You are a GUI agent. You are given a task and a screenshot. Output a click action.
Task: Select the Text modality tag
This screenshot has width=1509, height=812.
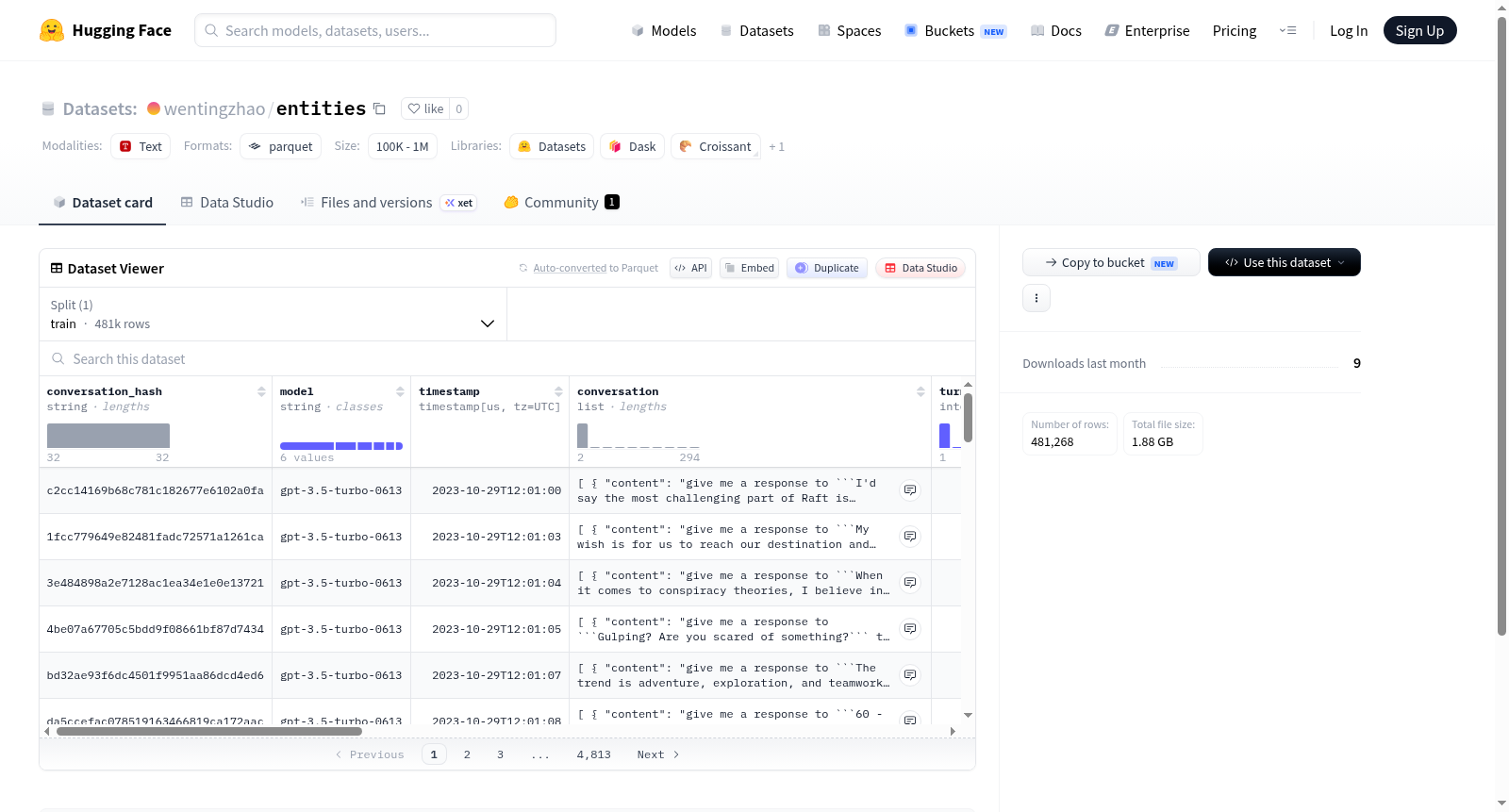click(x=141, y=146)
